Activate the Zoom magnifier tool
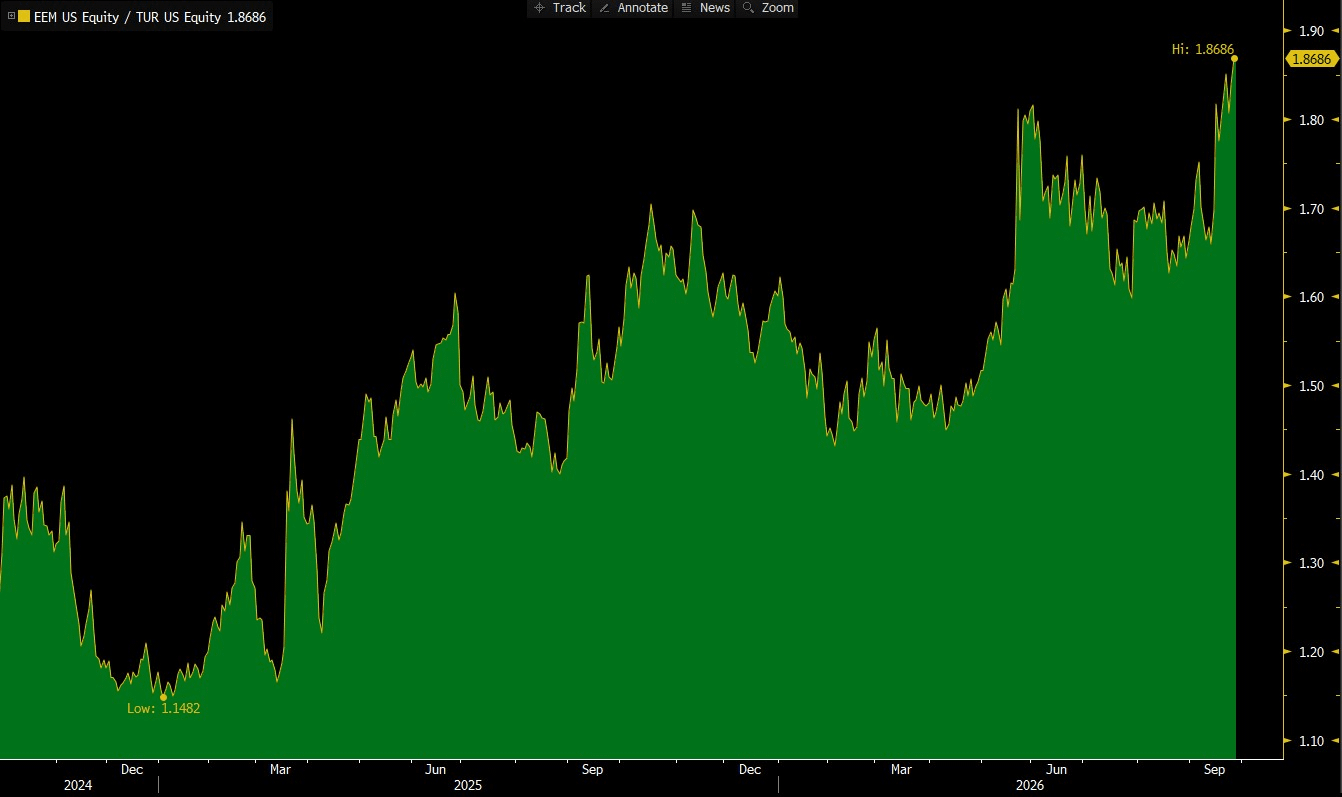This screenshot has width=1342, height=797. tap(768, 8)
